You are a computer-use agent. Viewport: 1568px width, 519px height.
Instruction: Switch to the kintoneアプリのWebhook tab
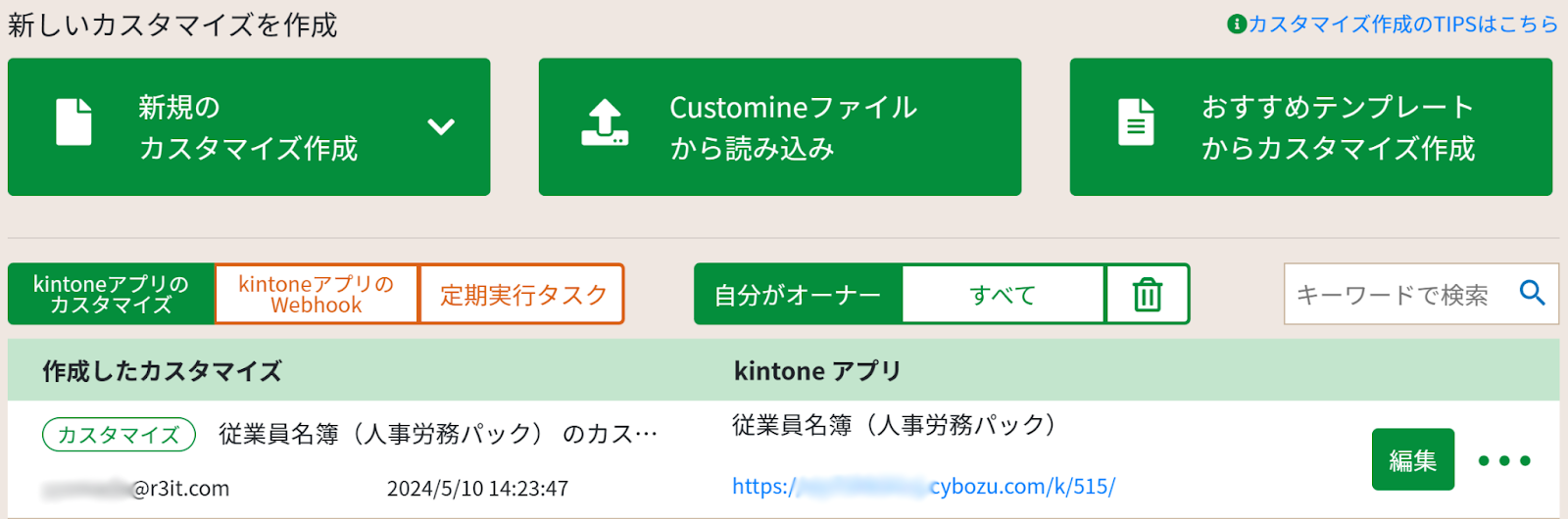317,294
